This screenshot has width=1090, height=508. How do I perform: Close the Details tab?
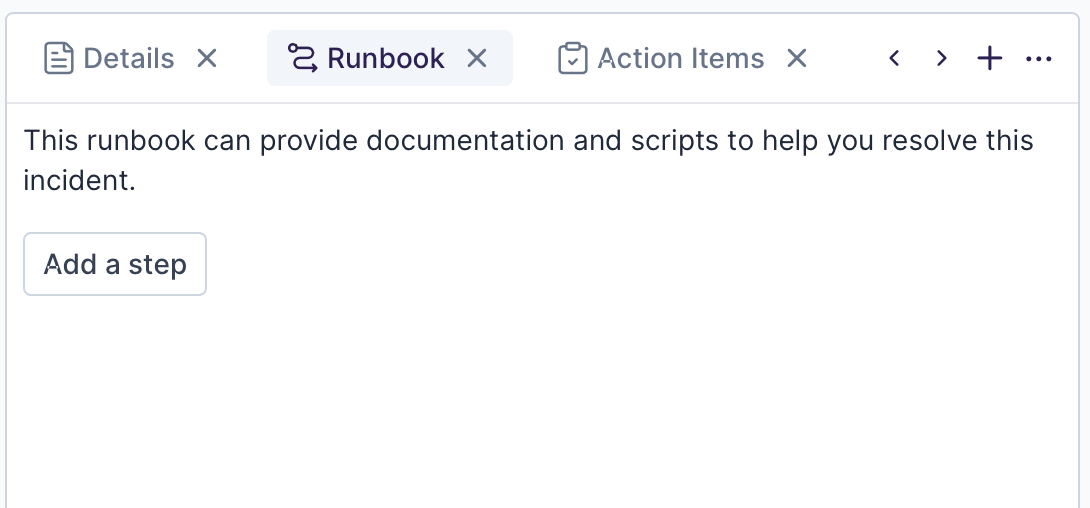(x=207, y=59)
